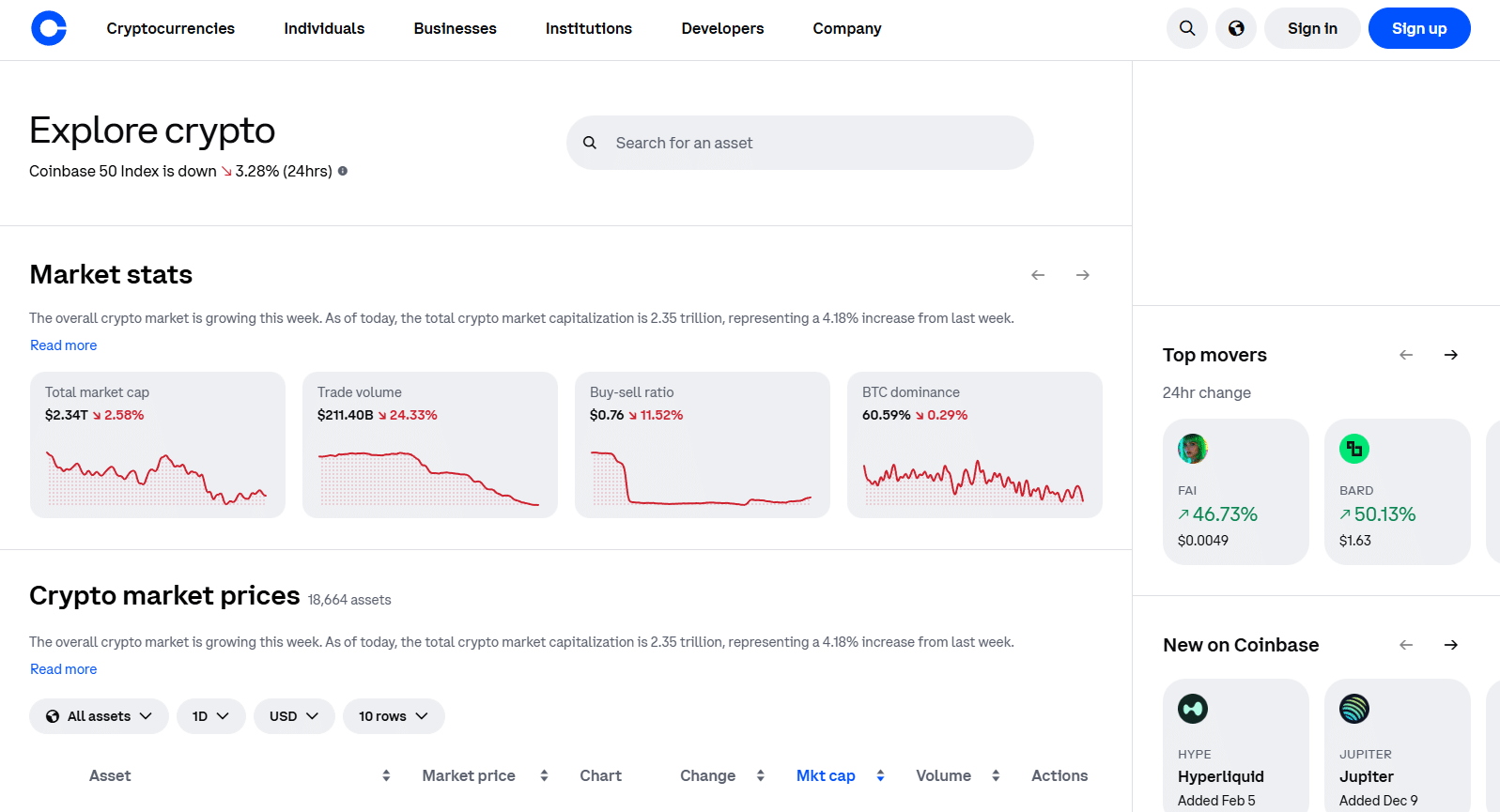Open the globe language selector

click(1236, 28)
